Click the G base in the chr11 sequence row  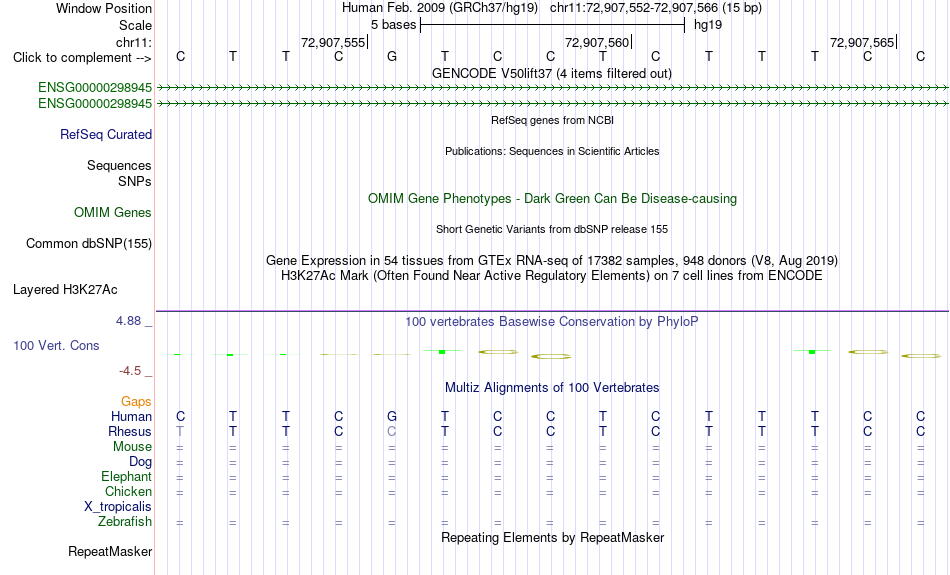(x=392, y=56)
